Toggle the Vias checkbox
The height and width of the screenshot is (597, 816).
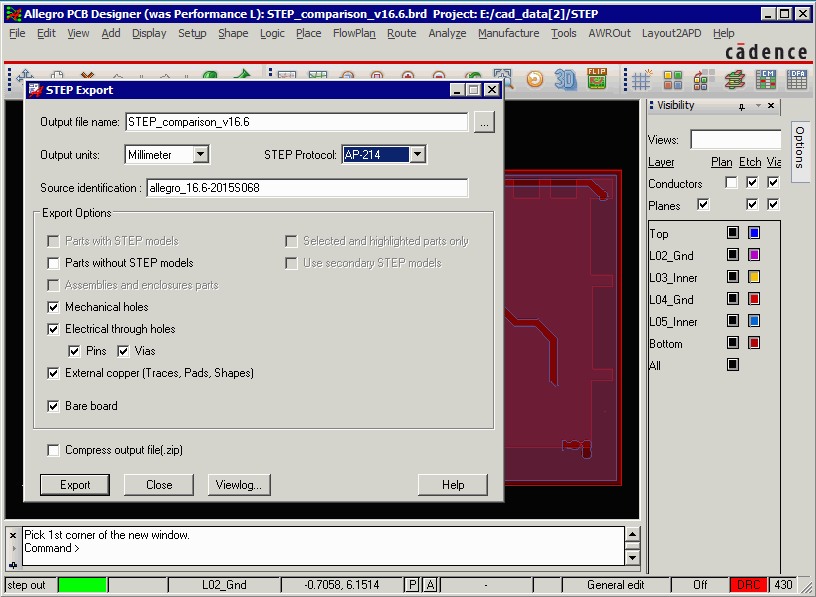pyautogui.click(x=123, y=351)
